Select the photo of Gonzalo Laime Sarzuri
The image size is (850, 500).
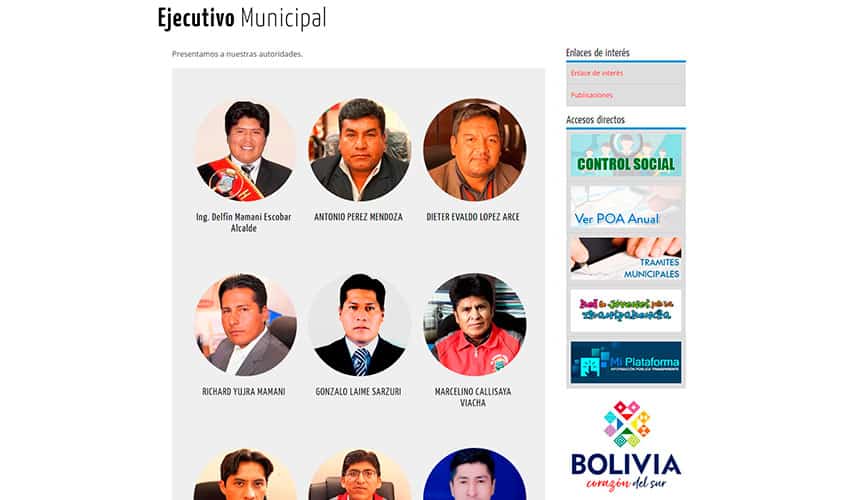click(x=359, y=324)
